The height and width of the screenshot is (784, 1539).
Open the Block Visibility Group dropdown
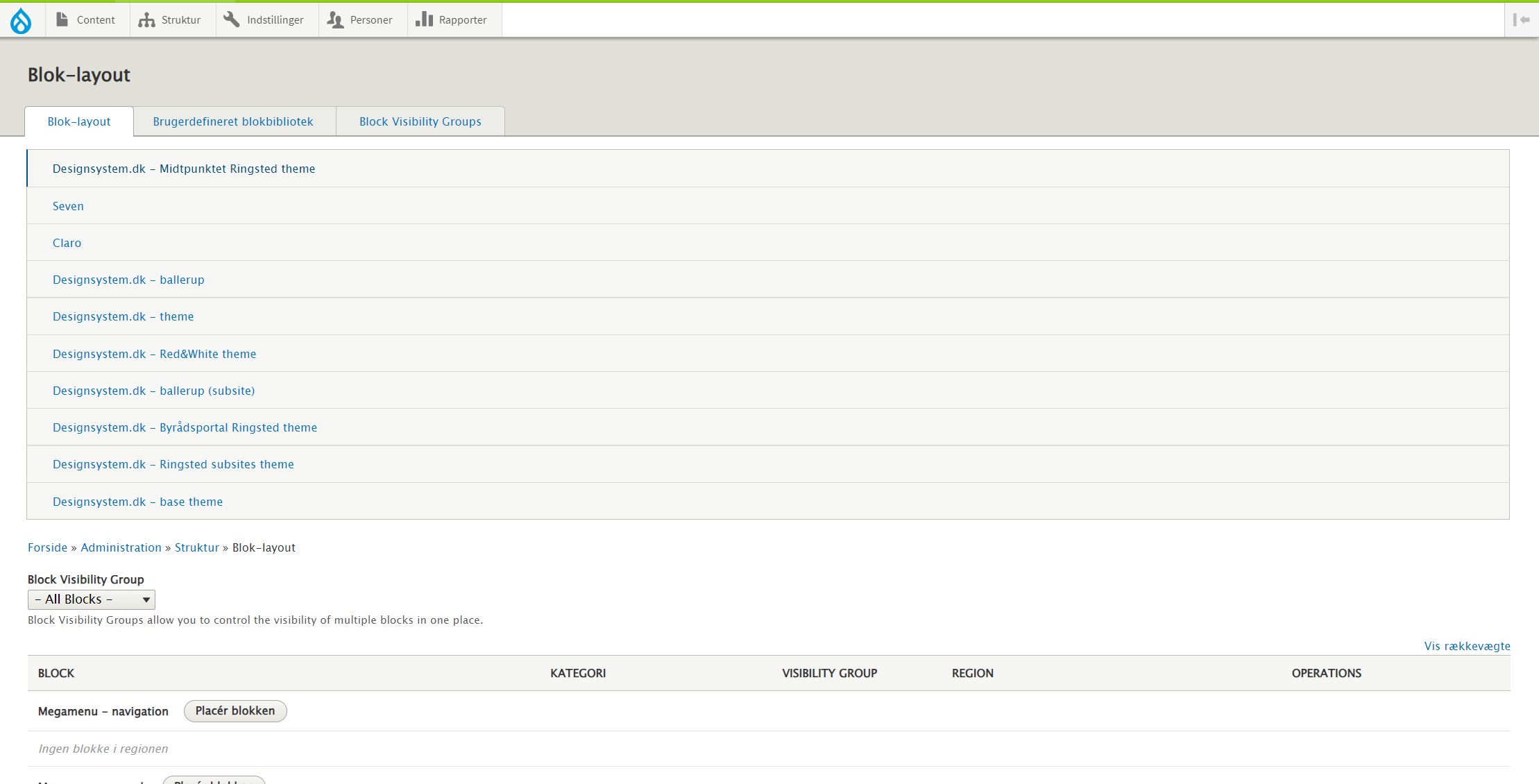[x=91, y=599]
